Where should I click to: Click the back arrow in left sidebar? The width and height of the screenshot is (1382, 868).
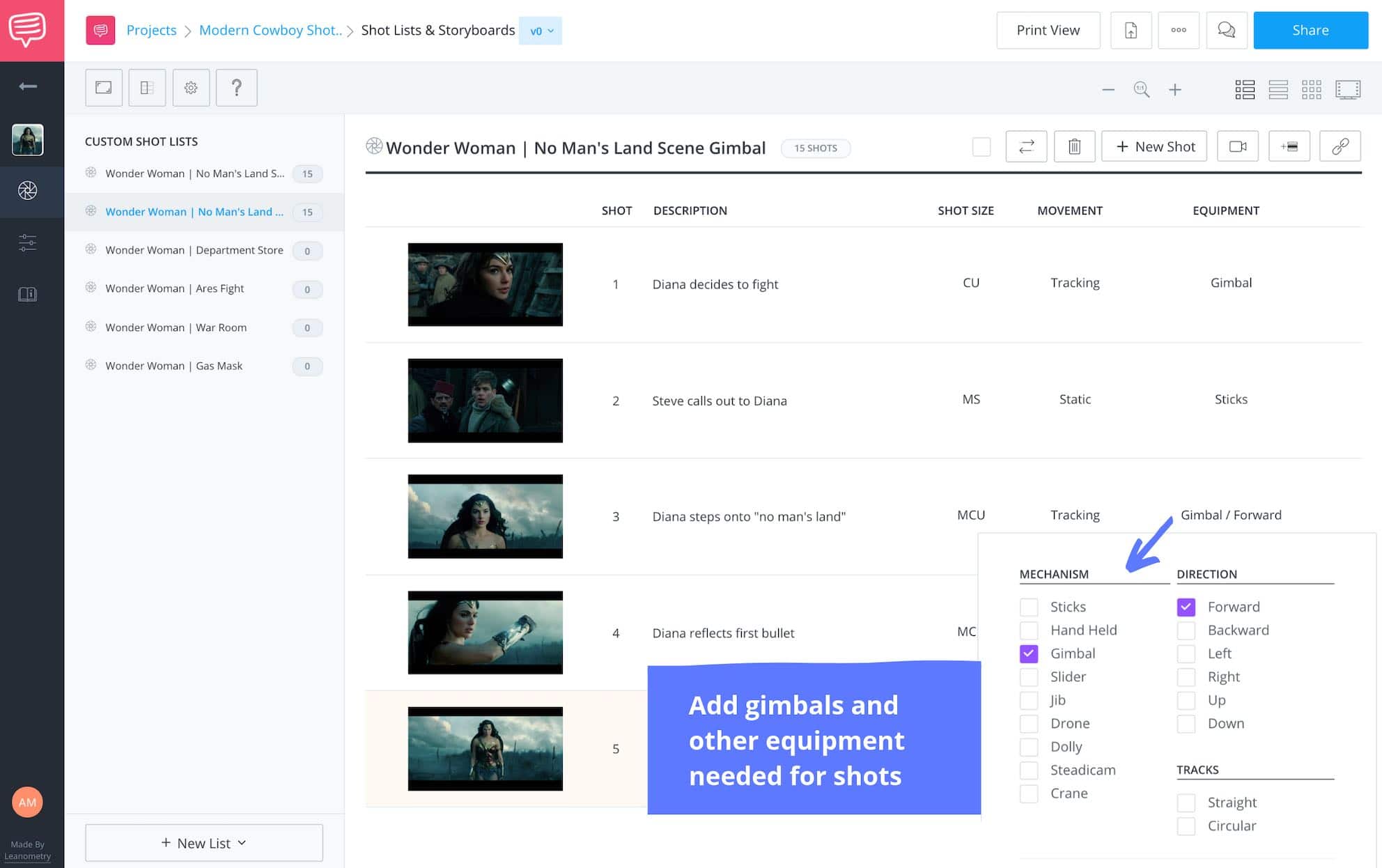[28, 86]
